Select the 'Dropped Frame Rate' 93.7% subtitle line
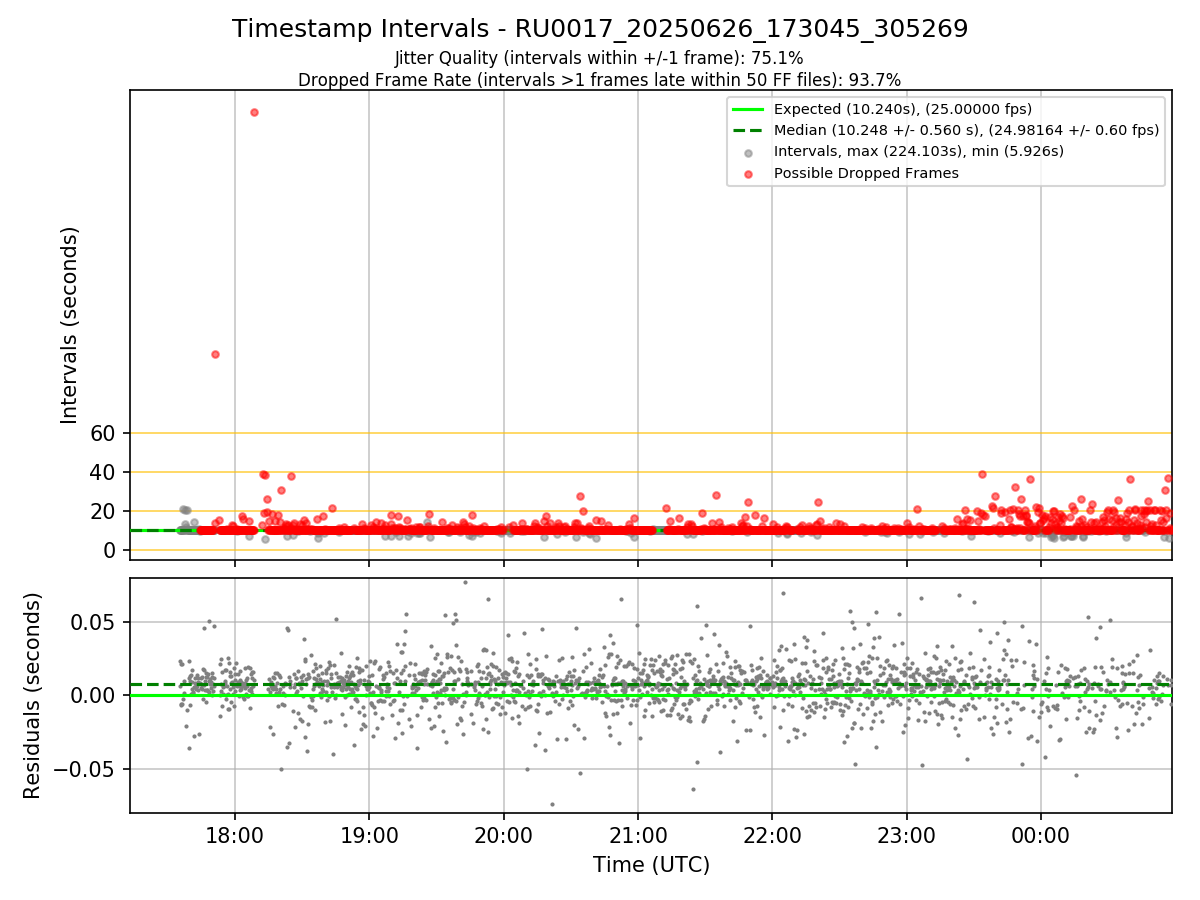 (600, 80)
